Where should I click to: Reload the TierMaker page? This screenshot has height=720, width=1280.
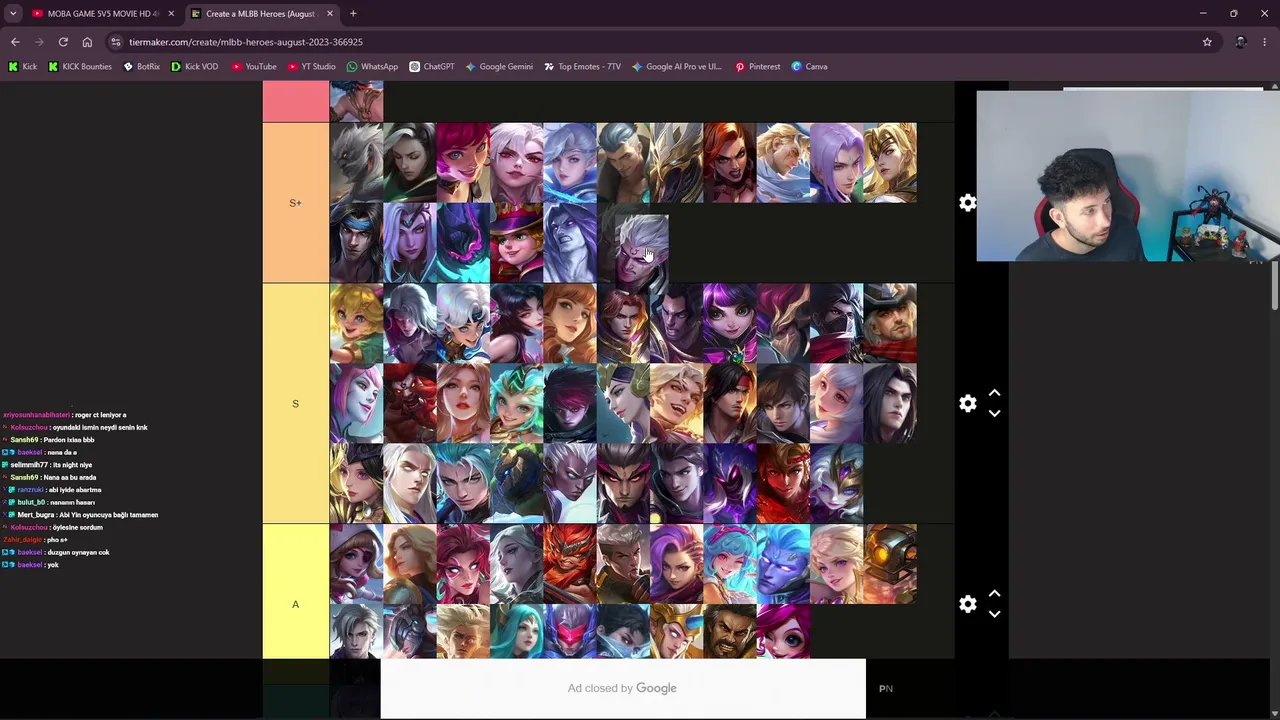[63, 42]
